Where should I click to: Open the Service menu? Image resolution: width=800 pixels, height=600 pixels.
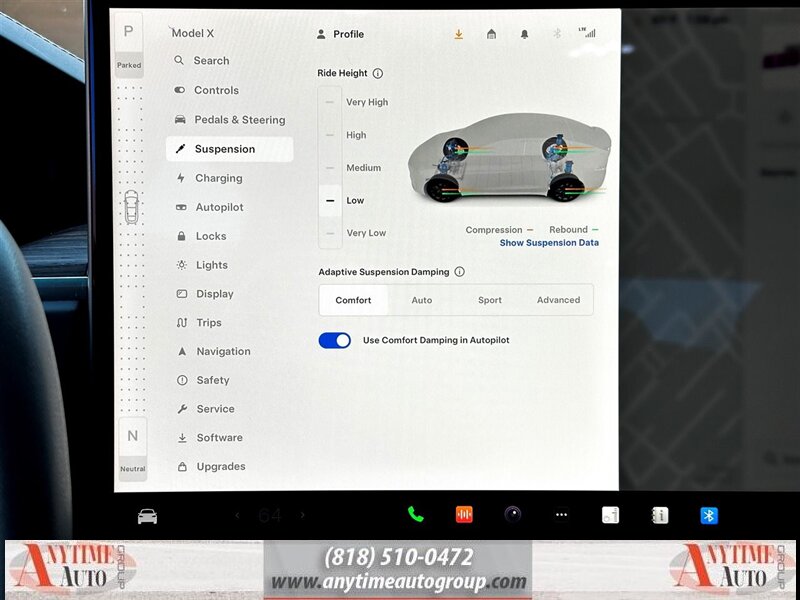pyautogui.click(x=206, y=409)
